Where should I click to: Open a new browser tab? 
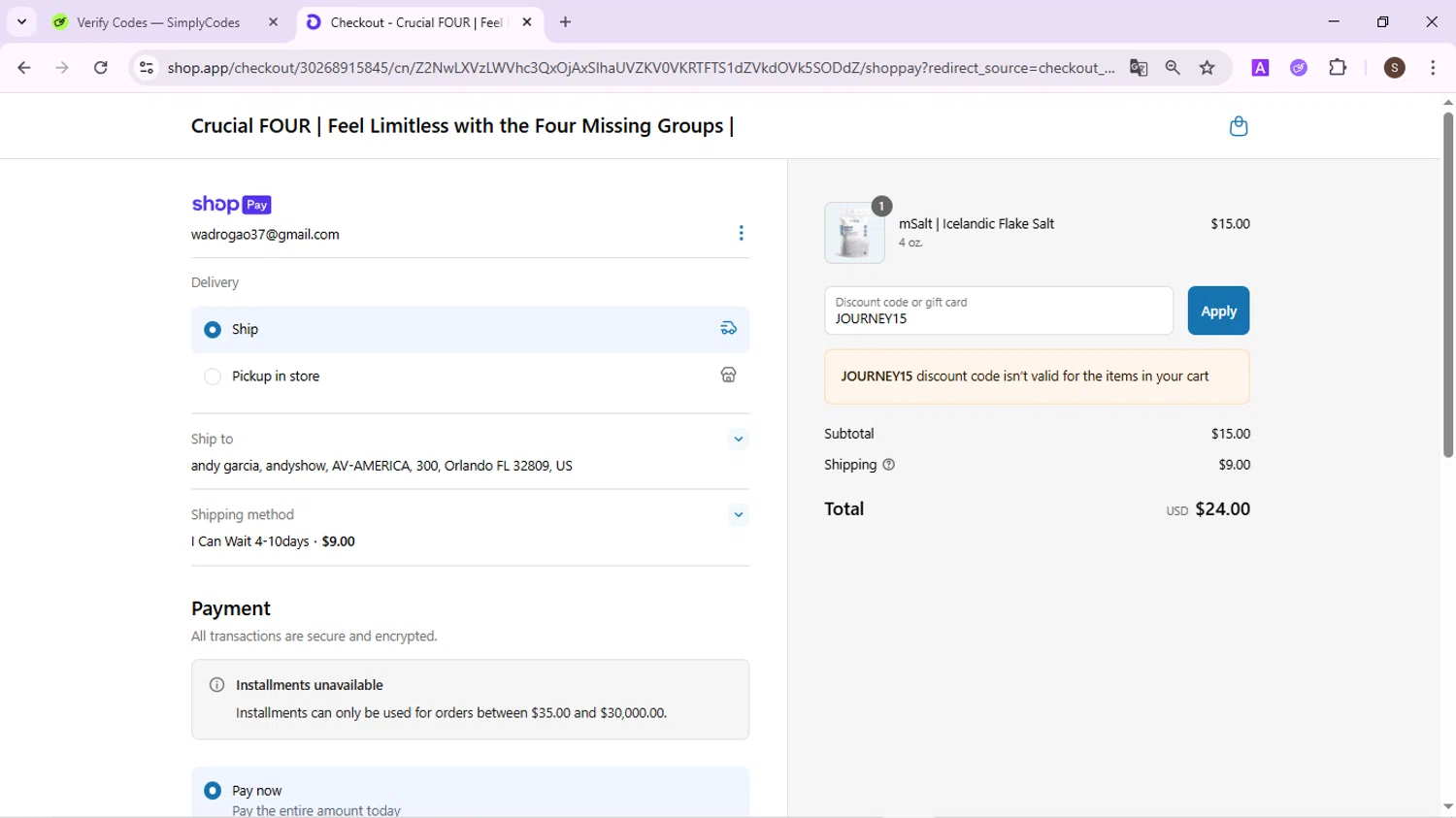(566, 22)
